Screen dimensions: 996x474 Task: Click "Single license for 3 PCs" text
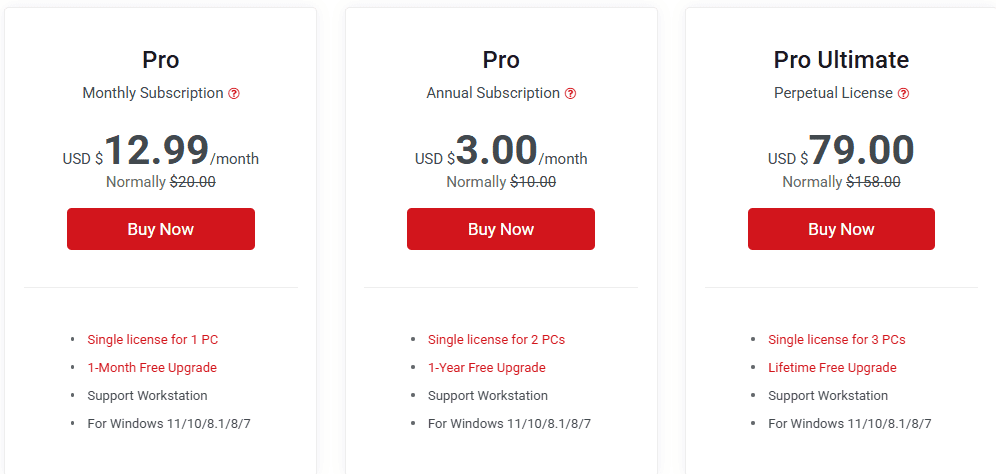coord(837,339)
